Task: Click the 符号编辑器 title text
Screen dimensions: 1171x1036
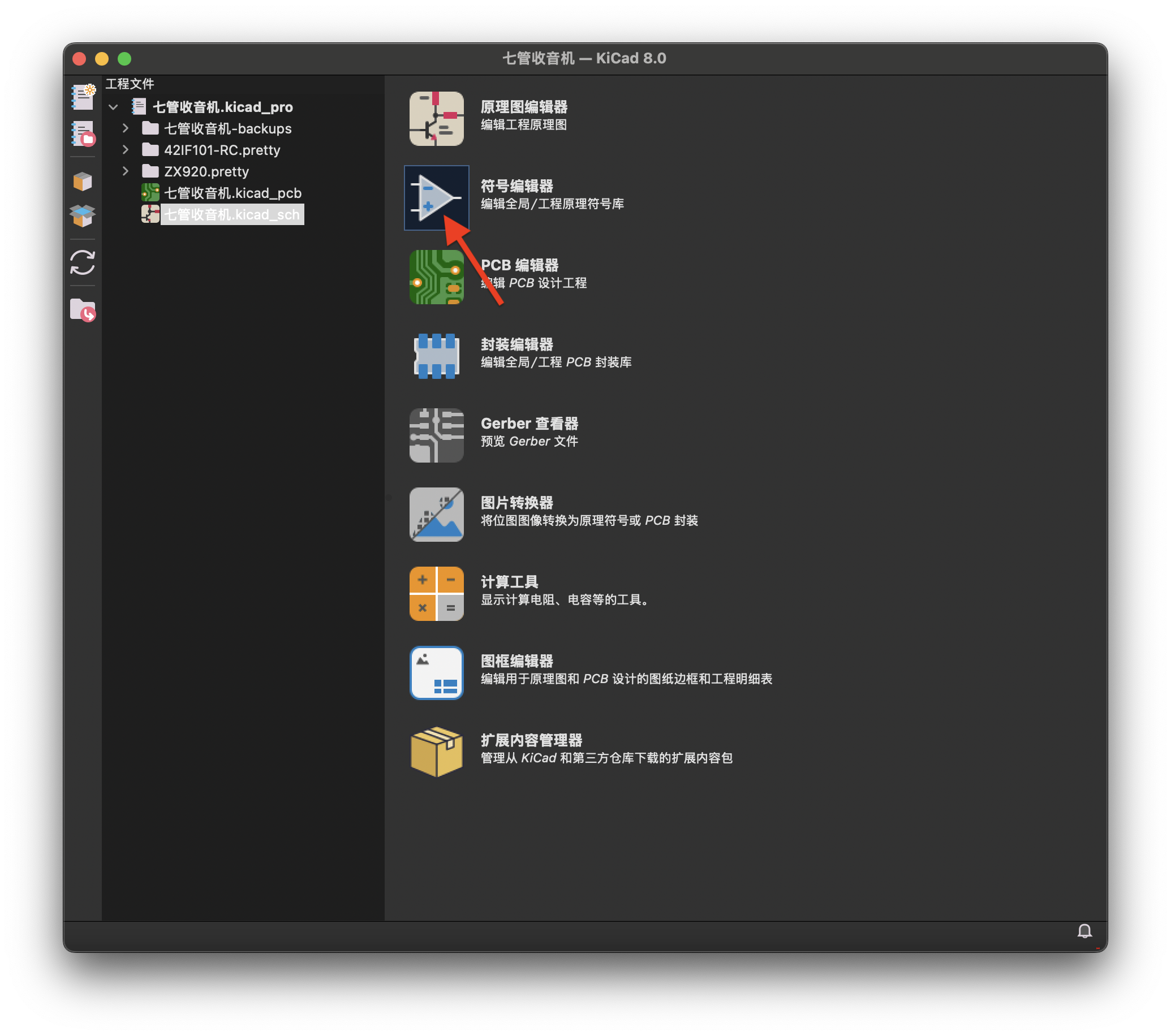Action: click(516, 186)
